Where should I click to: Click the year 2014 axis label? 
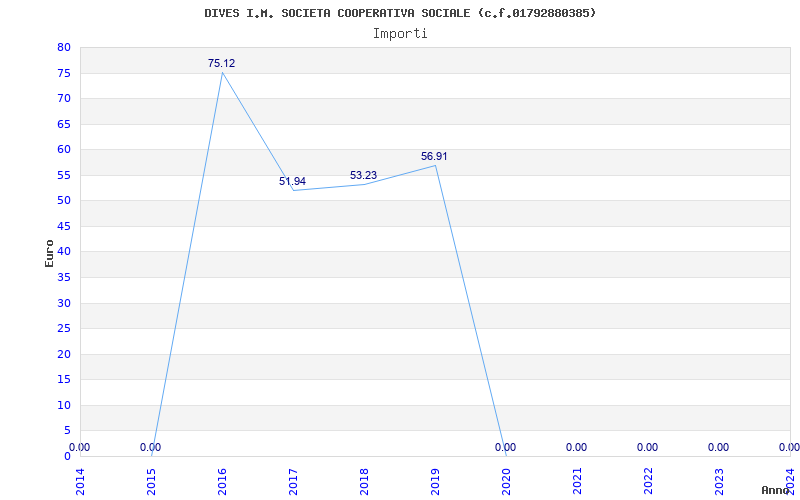(x=80, y=482)
